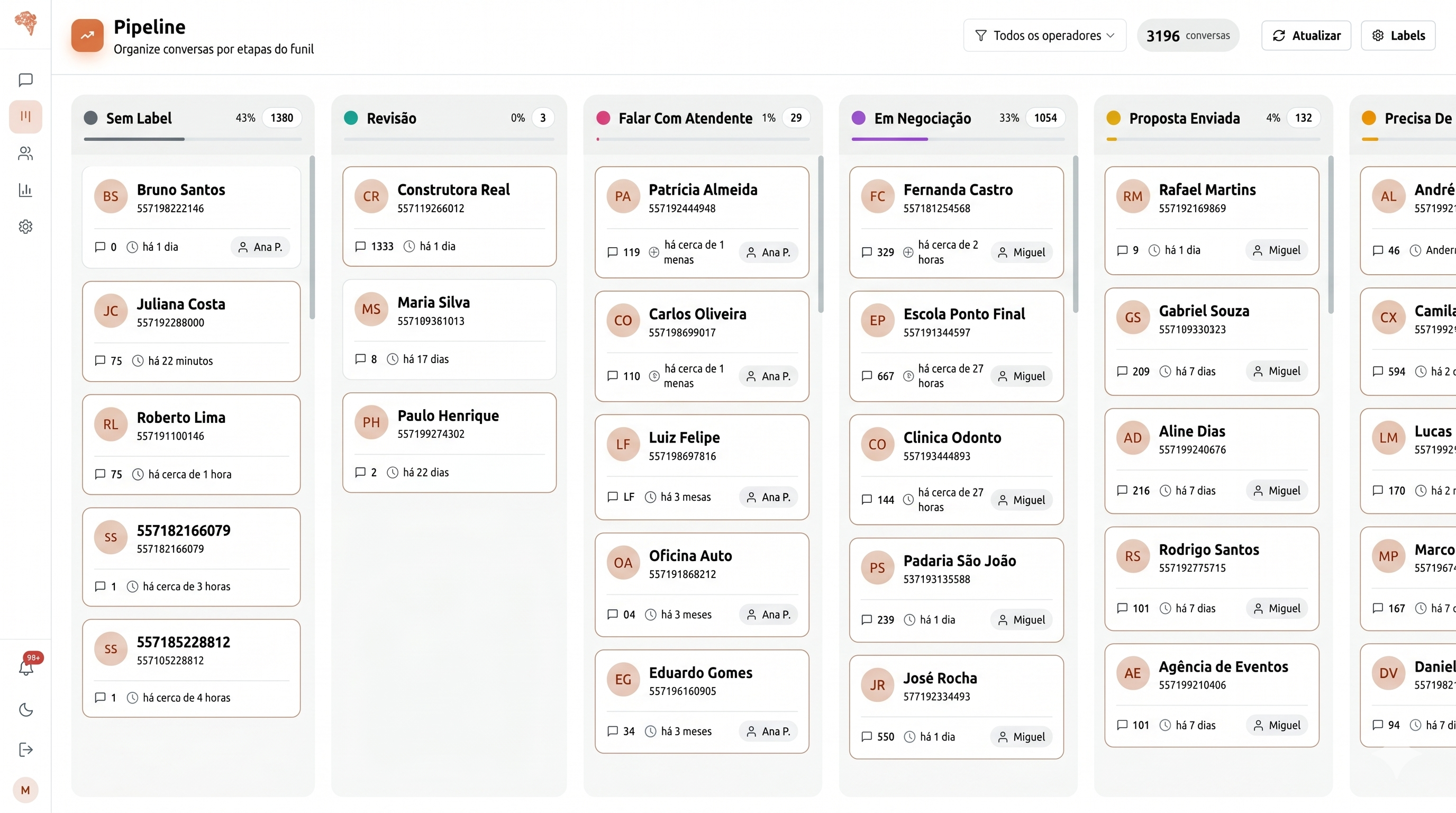The image size is (1456, 813).
Task: Click Ana P. chip on Eduardo Gomes card
Action: pyautogui.click(x=769, y=731)
